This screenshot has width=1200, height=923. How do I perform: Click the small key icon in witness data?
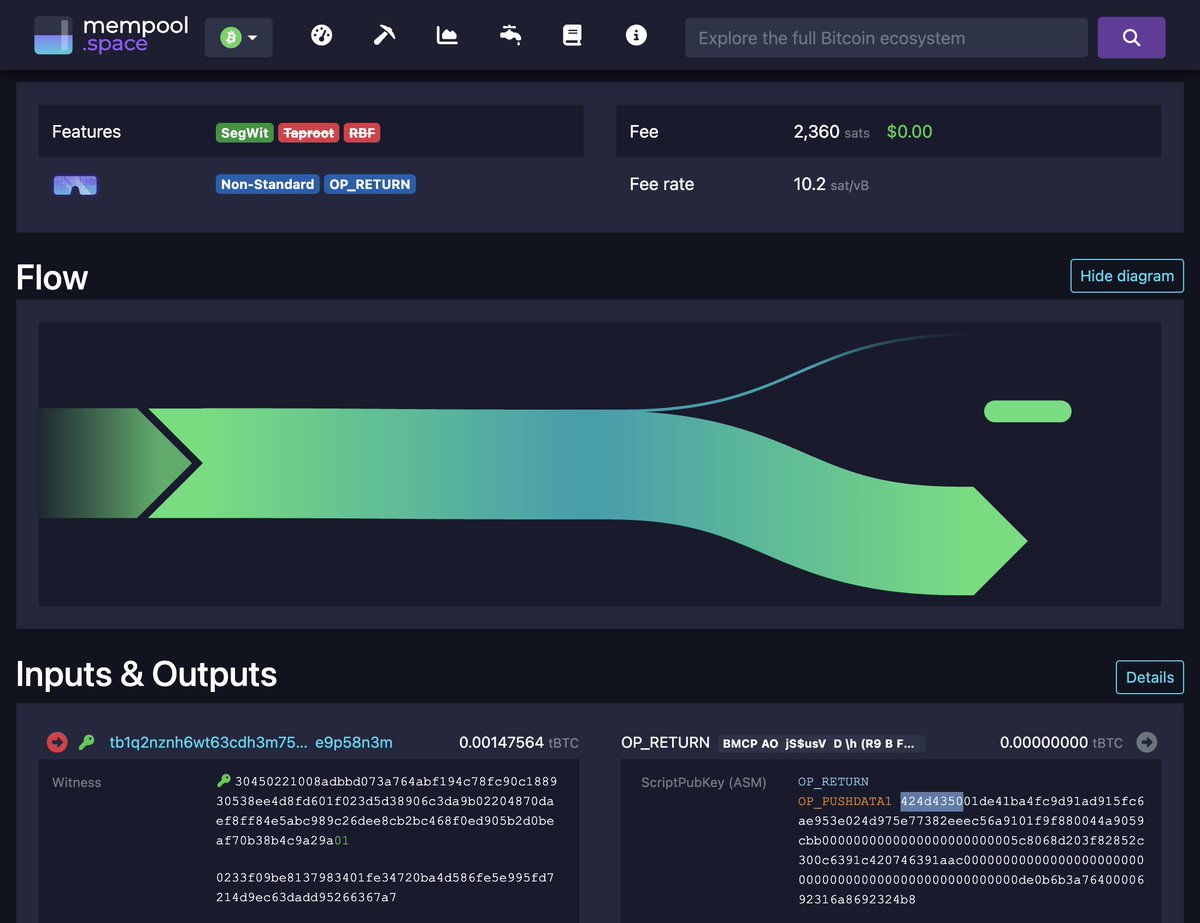pyautogui.click(x=224, y=781)
